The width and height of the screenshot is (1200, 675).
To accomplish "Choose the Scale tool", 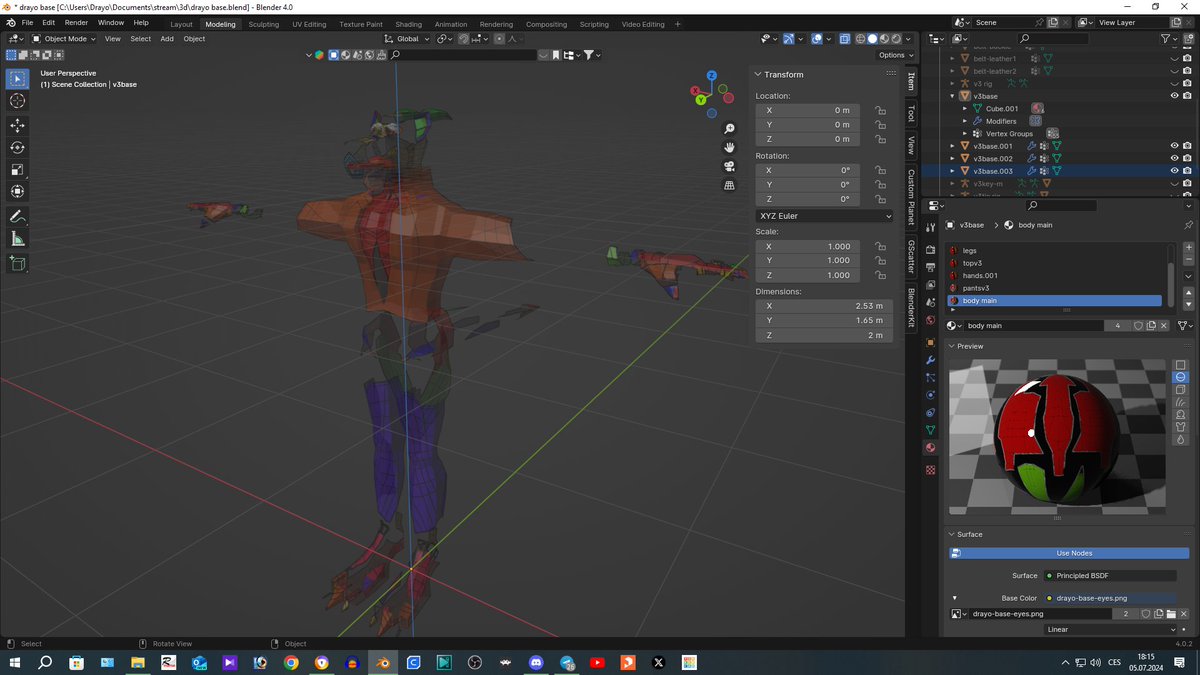I will [17, 169].
